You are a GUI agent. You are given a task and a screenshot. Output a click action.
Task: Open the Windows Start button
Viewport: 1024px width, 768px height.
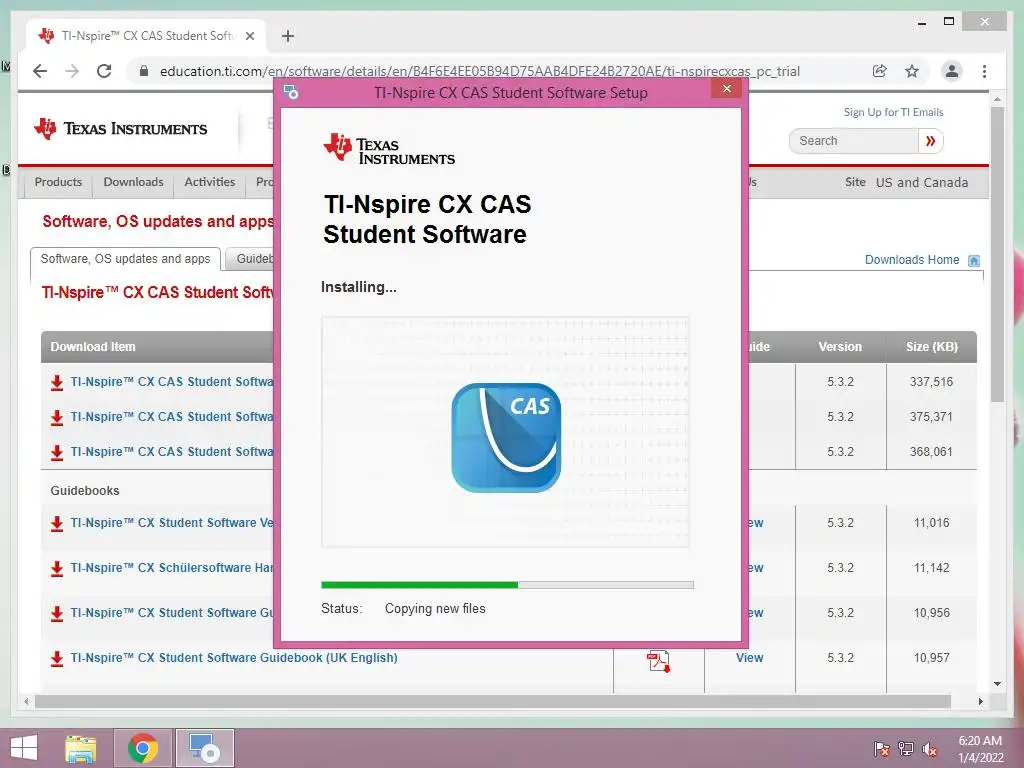pos(24,748)
